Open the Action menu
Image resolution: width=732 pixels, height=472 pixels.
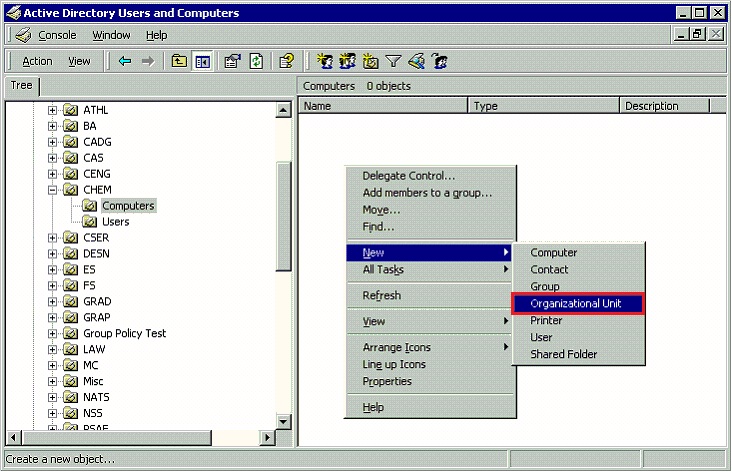click(37, 61)
